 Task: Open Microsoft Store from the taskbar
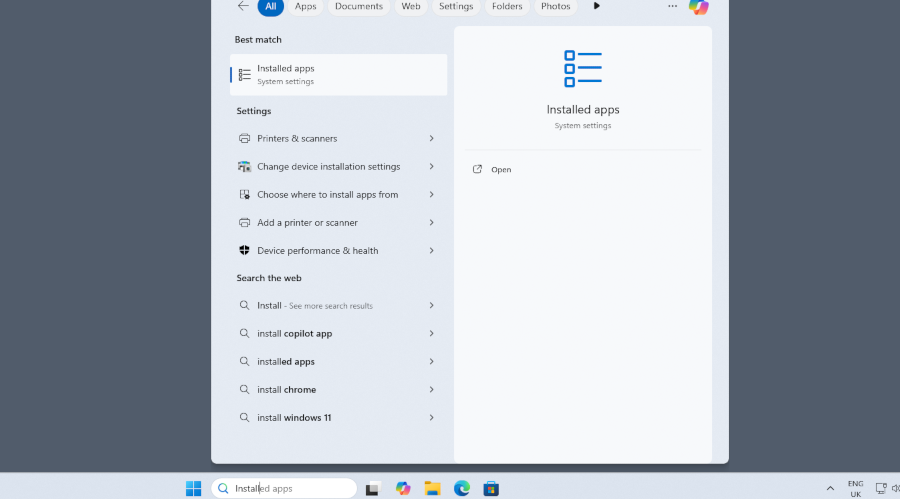(x=491, y=489)
